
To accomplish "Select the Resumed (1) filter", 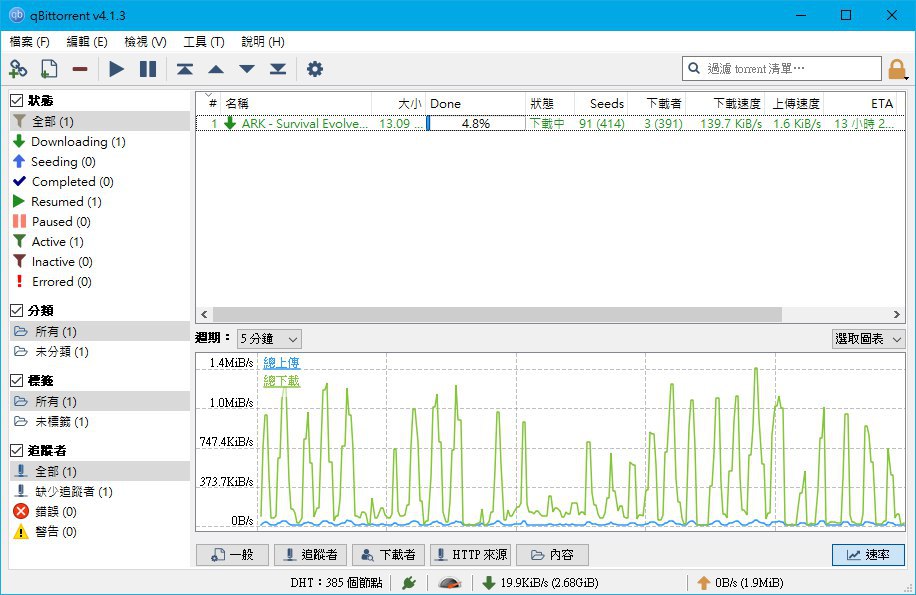I will pyautogui.click(x=100, y=201).
